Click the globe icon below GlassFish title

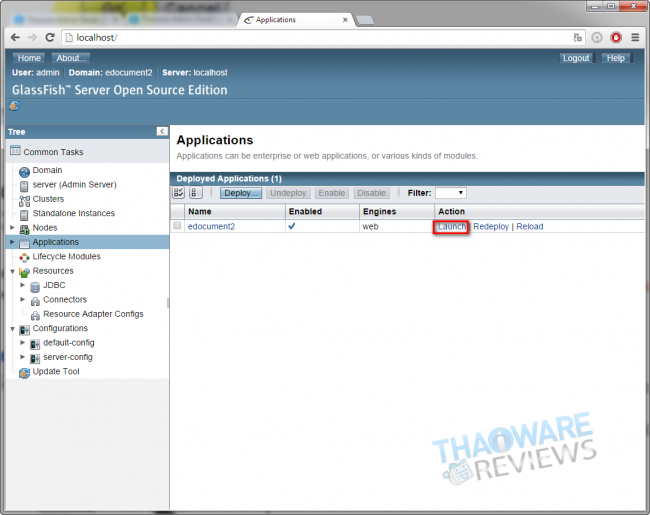click(14, 106)
